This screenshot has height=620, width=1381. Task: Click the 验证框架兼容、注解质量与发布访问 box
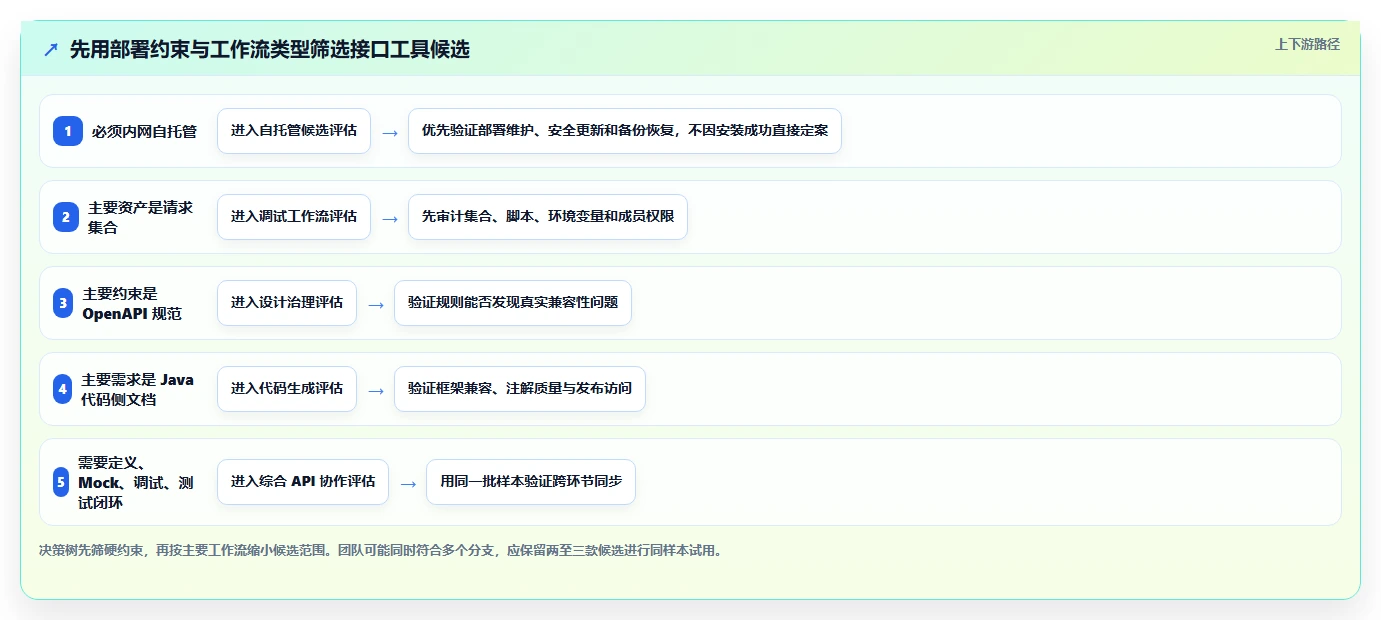[520, 389]
